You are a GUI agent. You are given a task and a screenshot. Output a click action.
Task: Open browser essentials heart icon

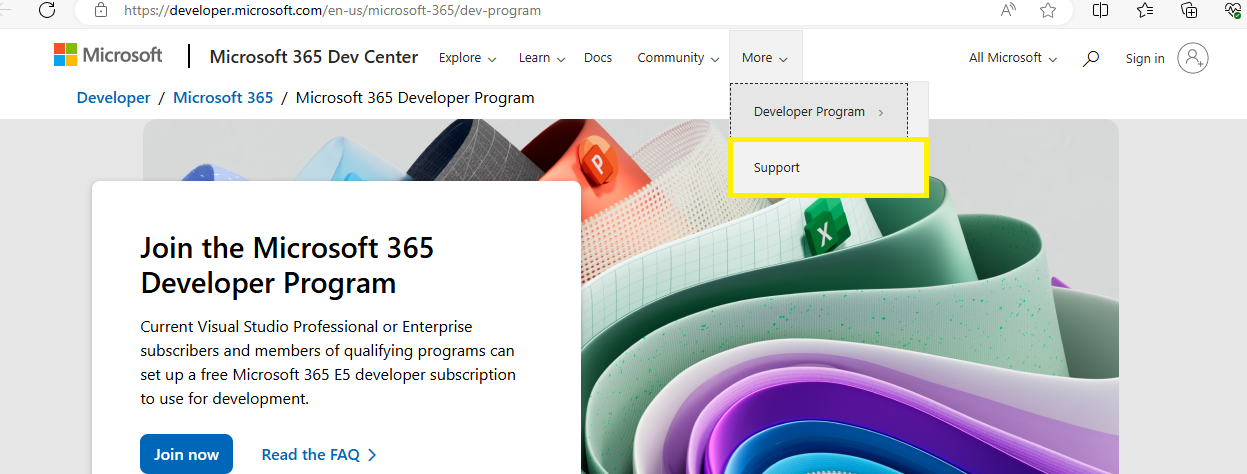point(1233,10)
